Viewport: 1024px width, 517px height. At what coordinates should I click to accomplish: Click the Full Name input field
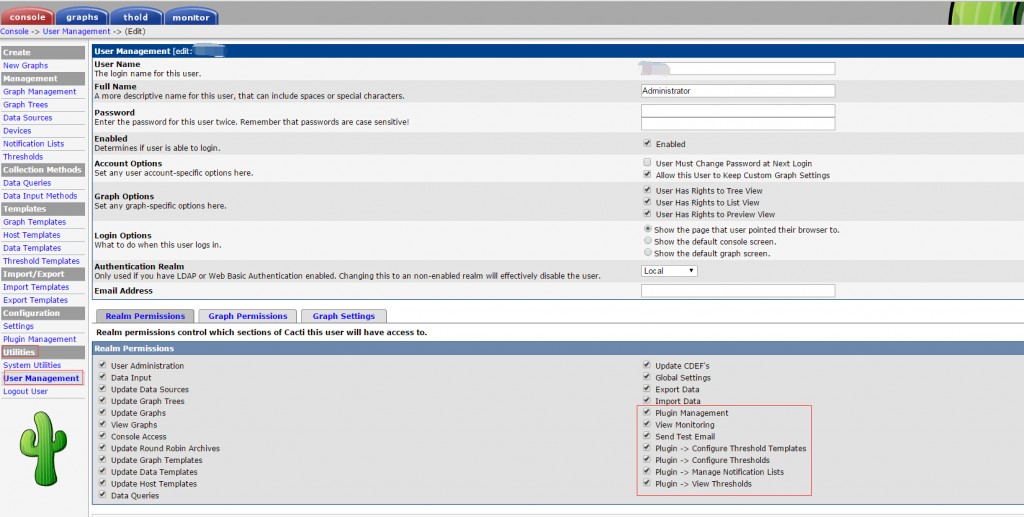click(x=738, y=91)
